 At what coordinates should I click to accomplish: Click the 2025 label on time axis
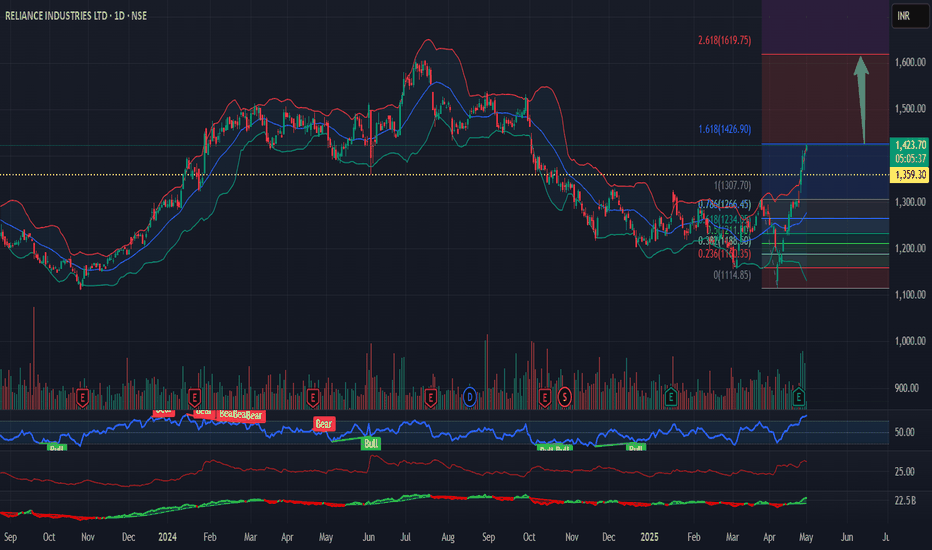[x=649, y=537]
